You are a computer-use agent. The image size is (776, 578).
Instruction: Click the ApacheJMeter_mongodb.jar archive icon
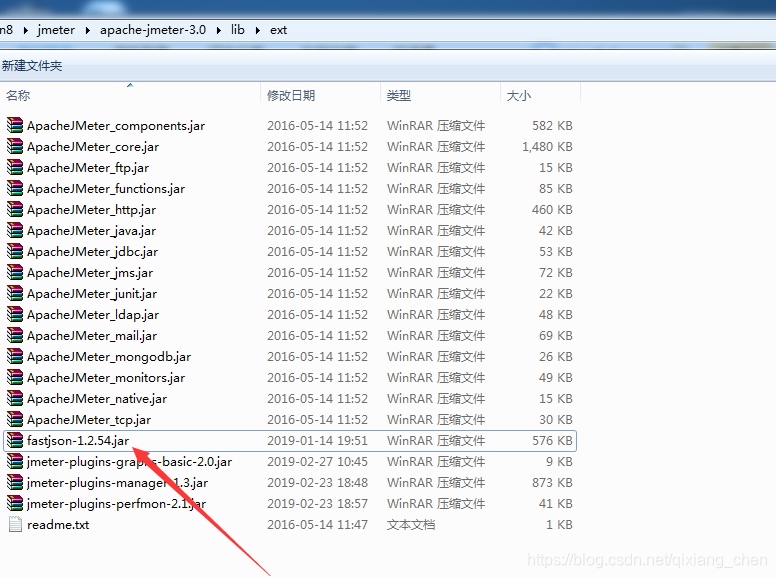coord(15,356)
